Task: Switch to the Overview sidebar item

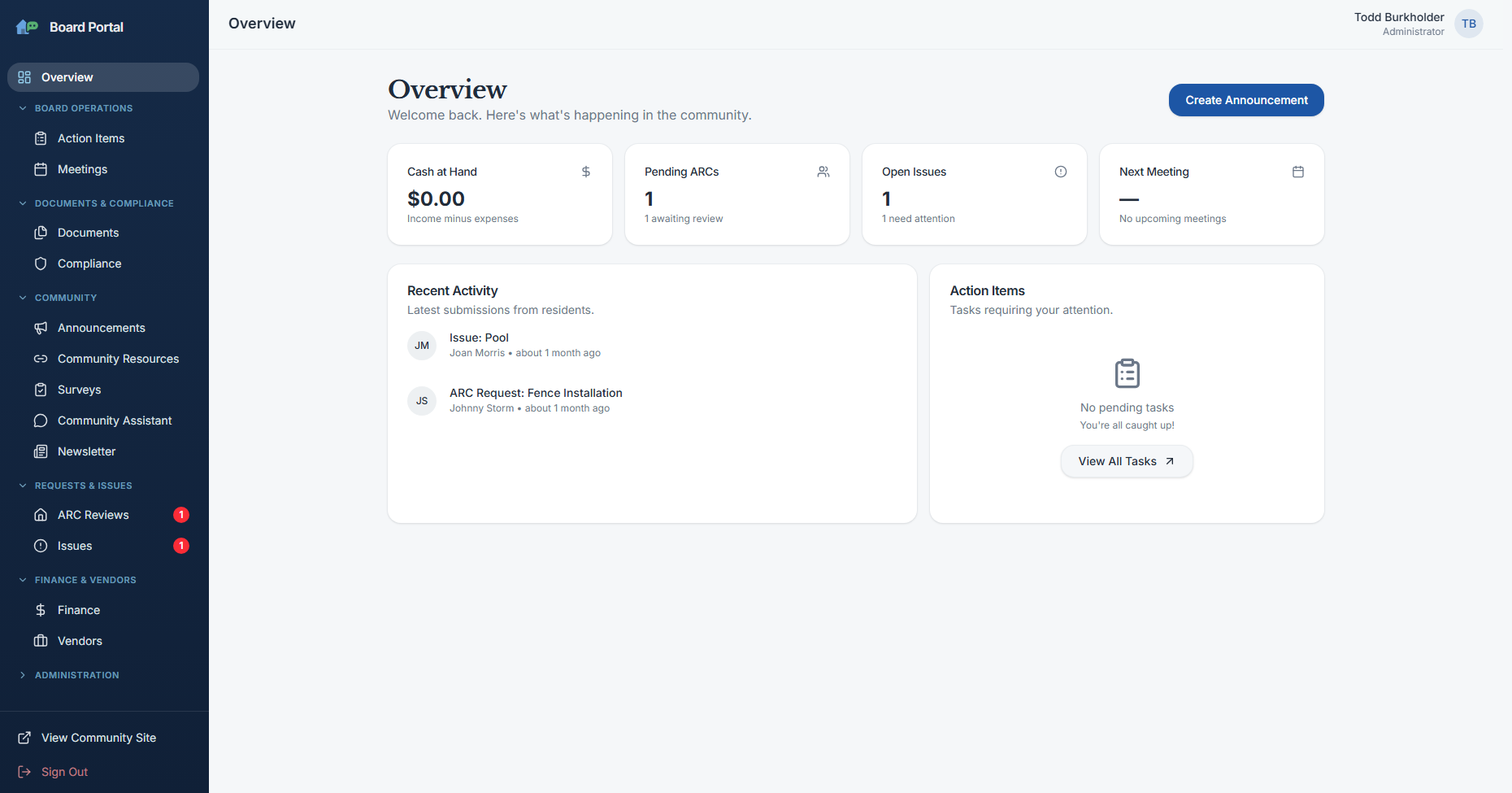Action: pos(66,76)
